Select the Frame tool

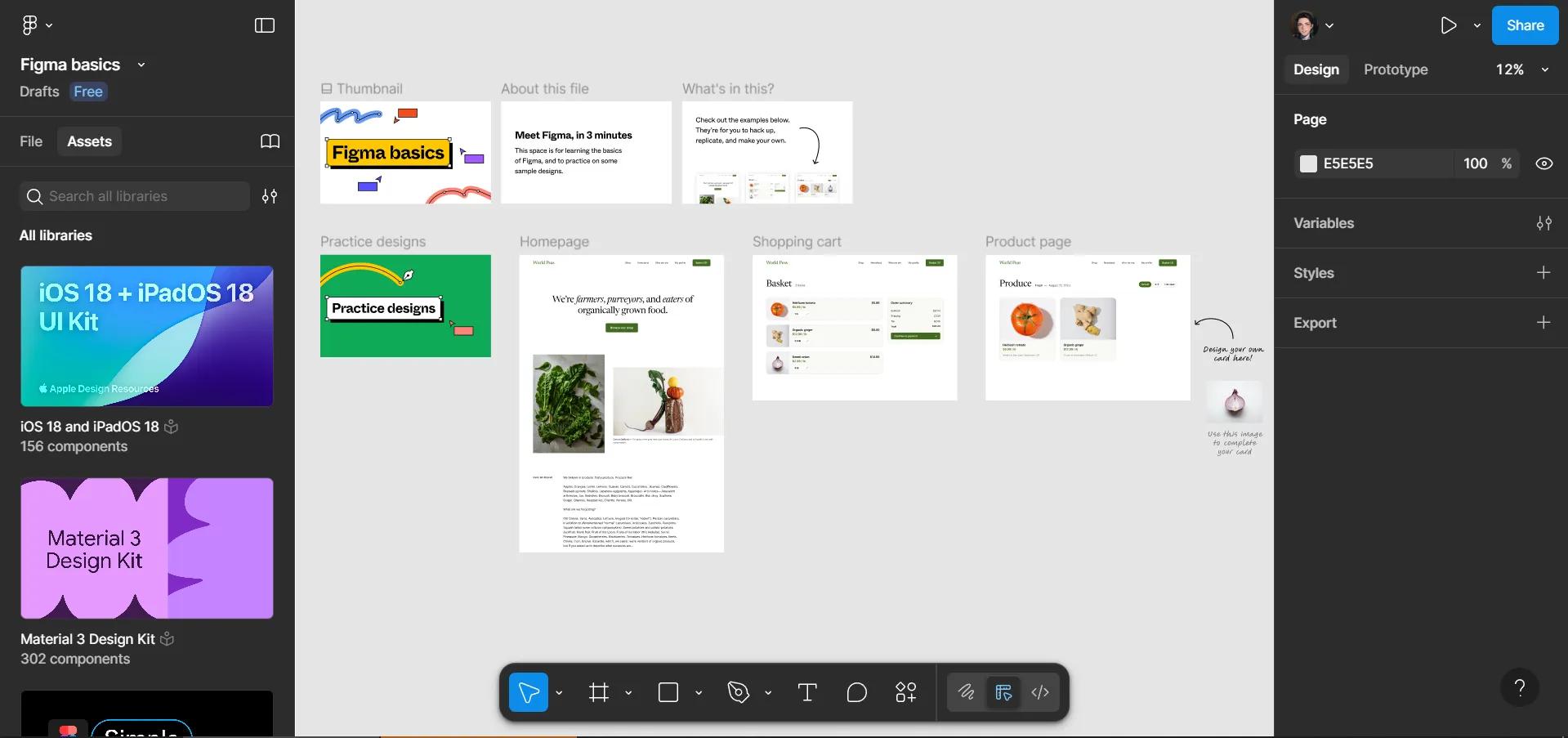[599, 692]
